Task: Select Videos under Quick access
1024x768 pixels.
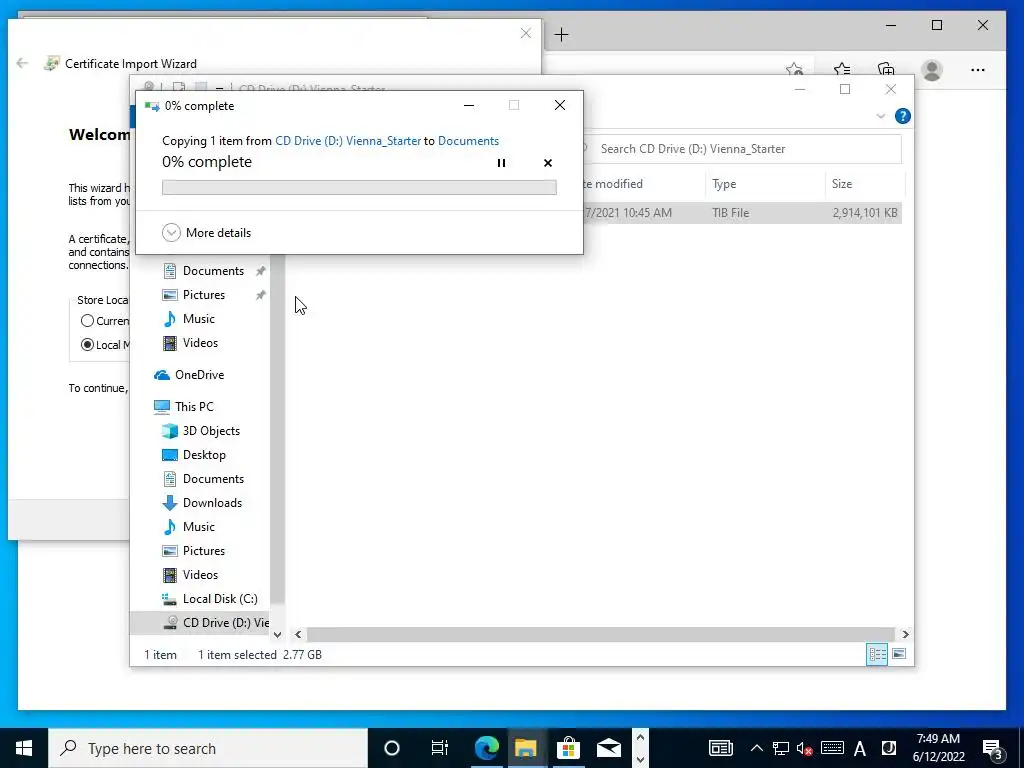Action: (200, 343)
